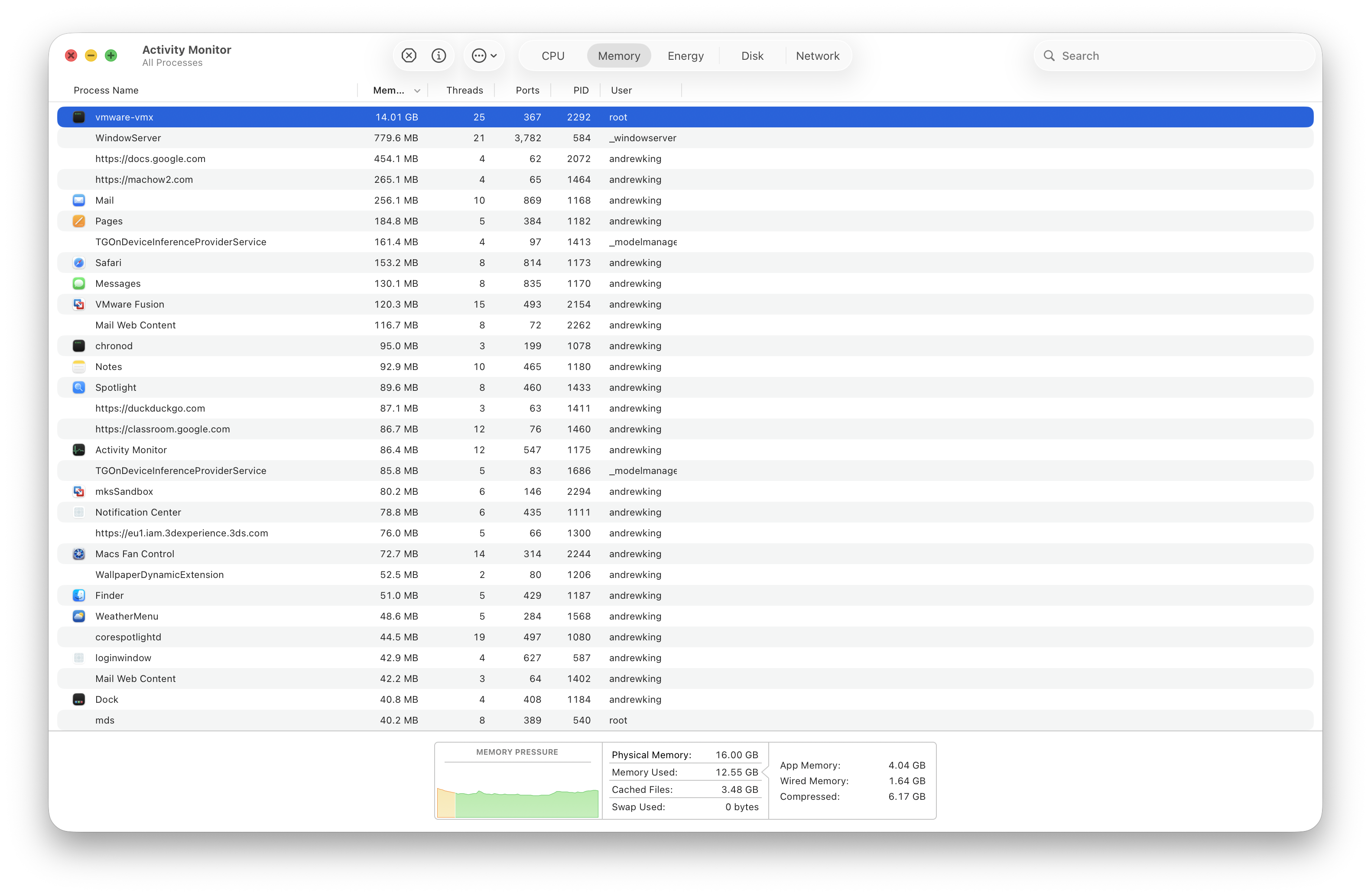Click the search magnifier icon
Screen dimensions: 1371x896
pos(1049,56)
